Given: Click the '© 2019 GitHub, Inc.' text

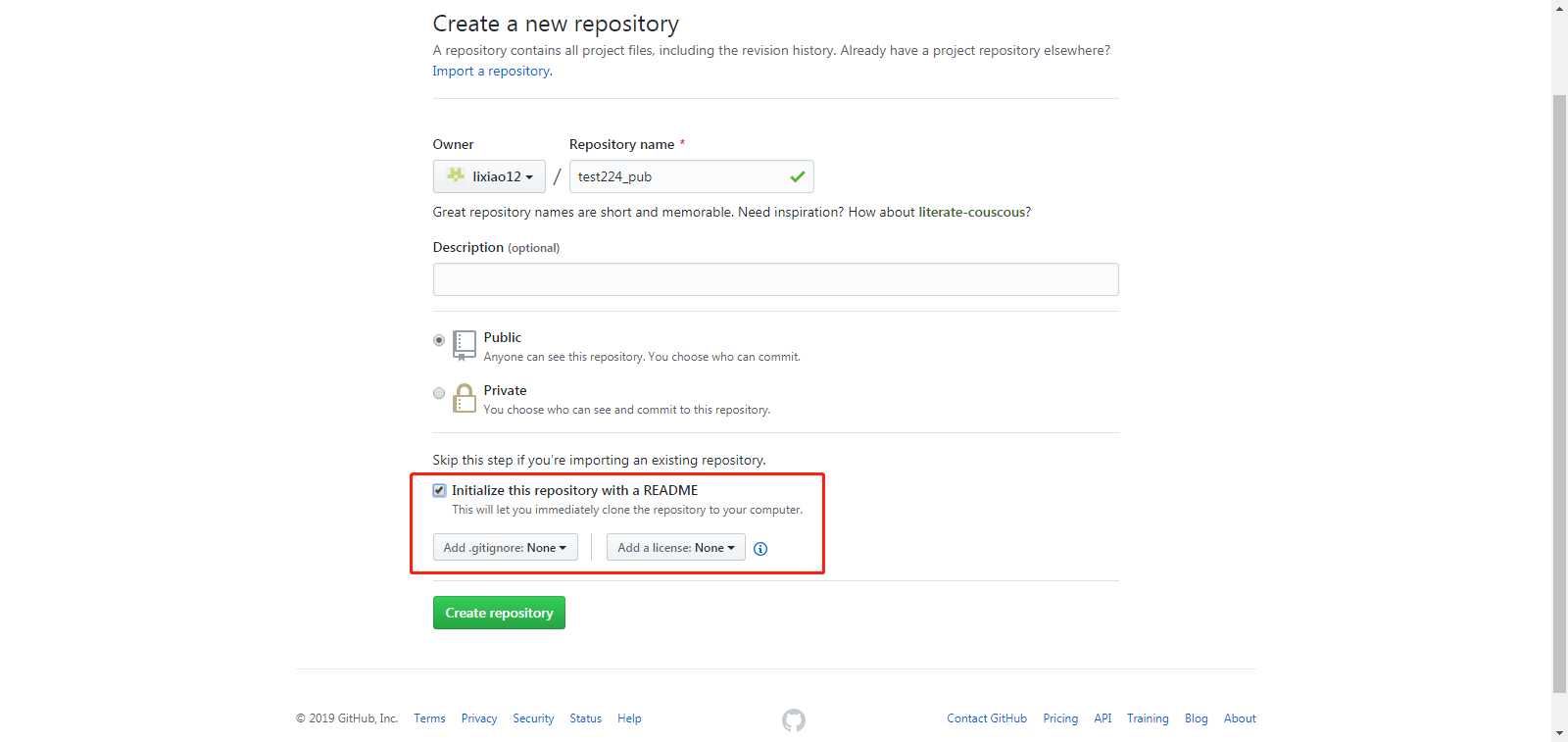Looking at the screenshot, I should pyautogui.click(x=347, y=718).
